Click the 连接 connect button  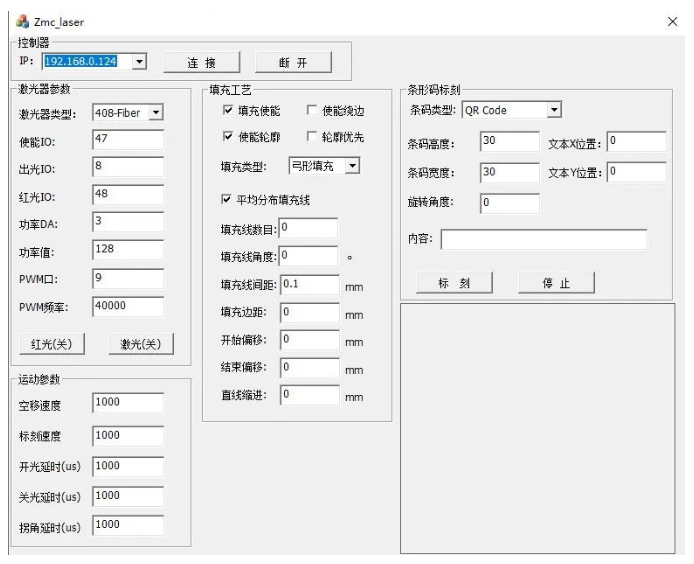[x=202, y=62]
